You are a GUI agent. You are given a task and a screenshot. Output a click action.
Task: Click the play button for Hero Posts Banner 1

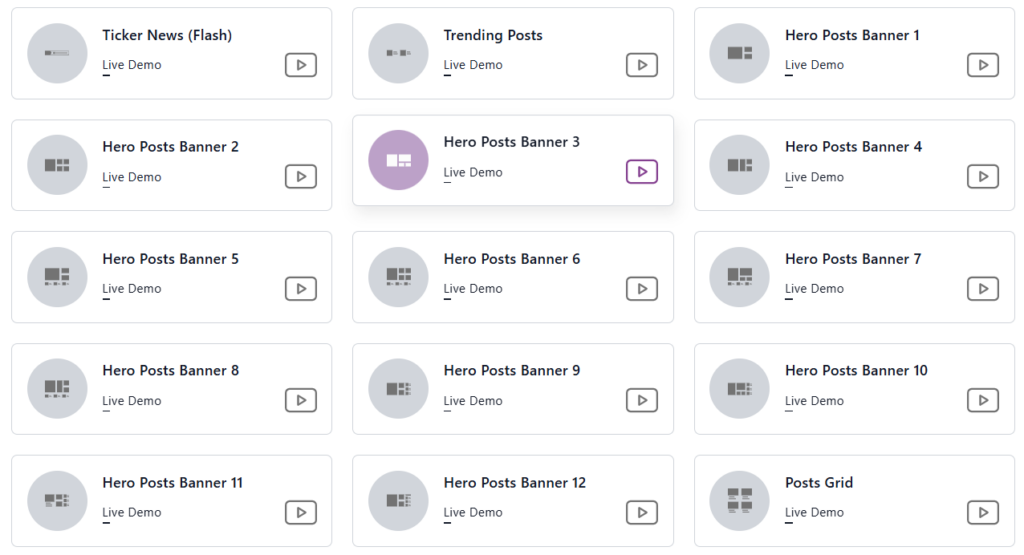pyautogui.click(x=983, y=65)
